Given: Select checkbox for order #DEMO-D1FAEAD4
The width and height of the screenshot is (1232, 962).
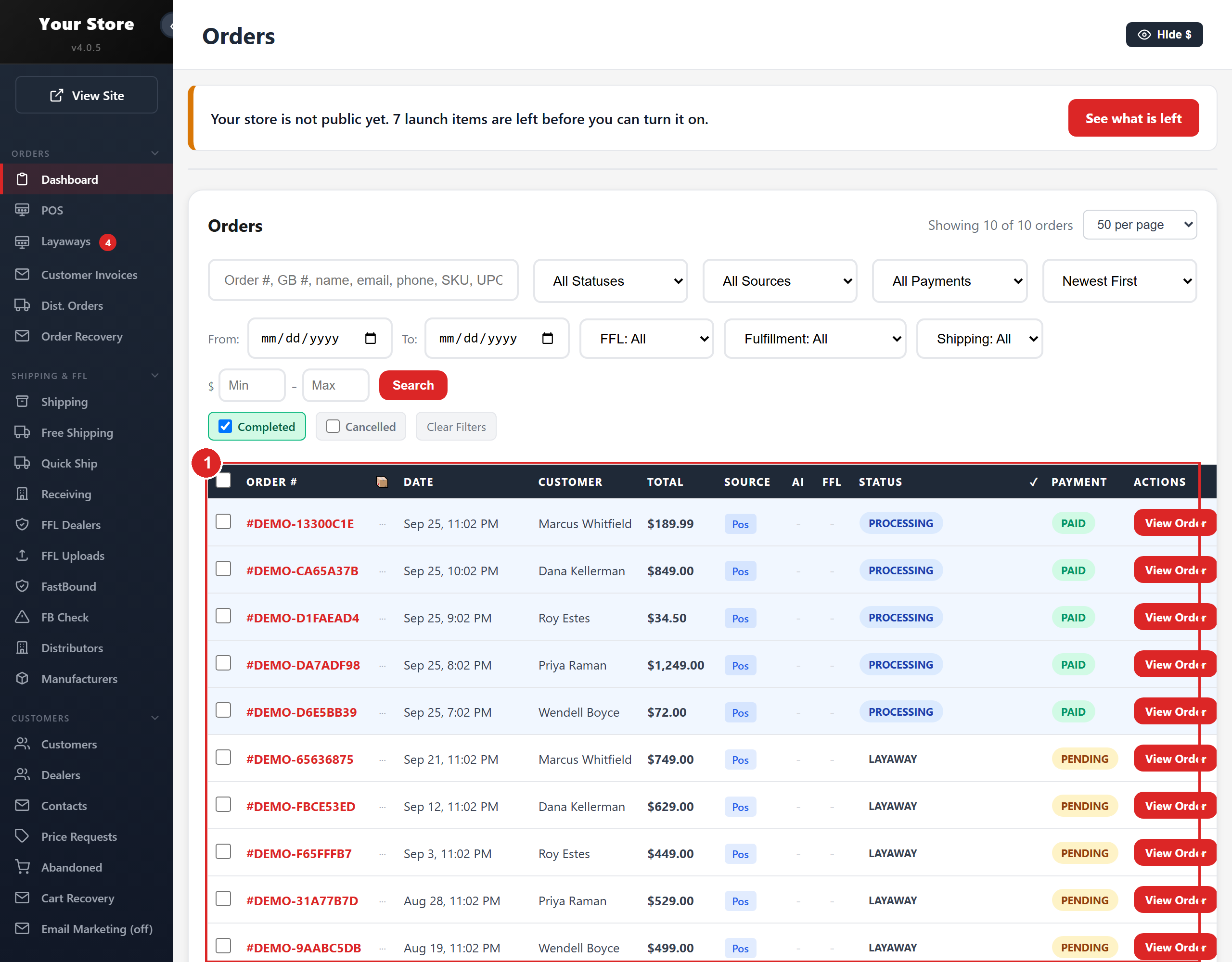Looking at the screenshot, I should [x=223, y=616].
